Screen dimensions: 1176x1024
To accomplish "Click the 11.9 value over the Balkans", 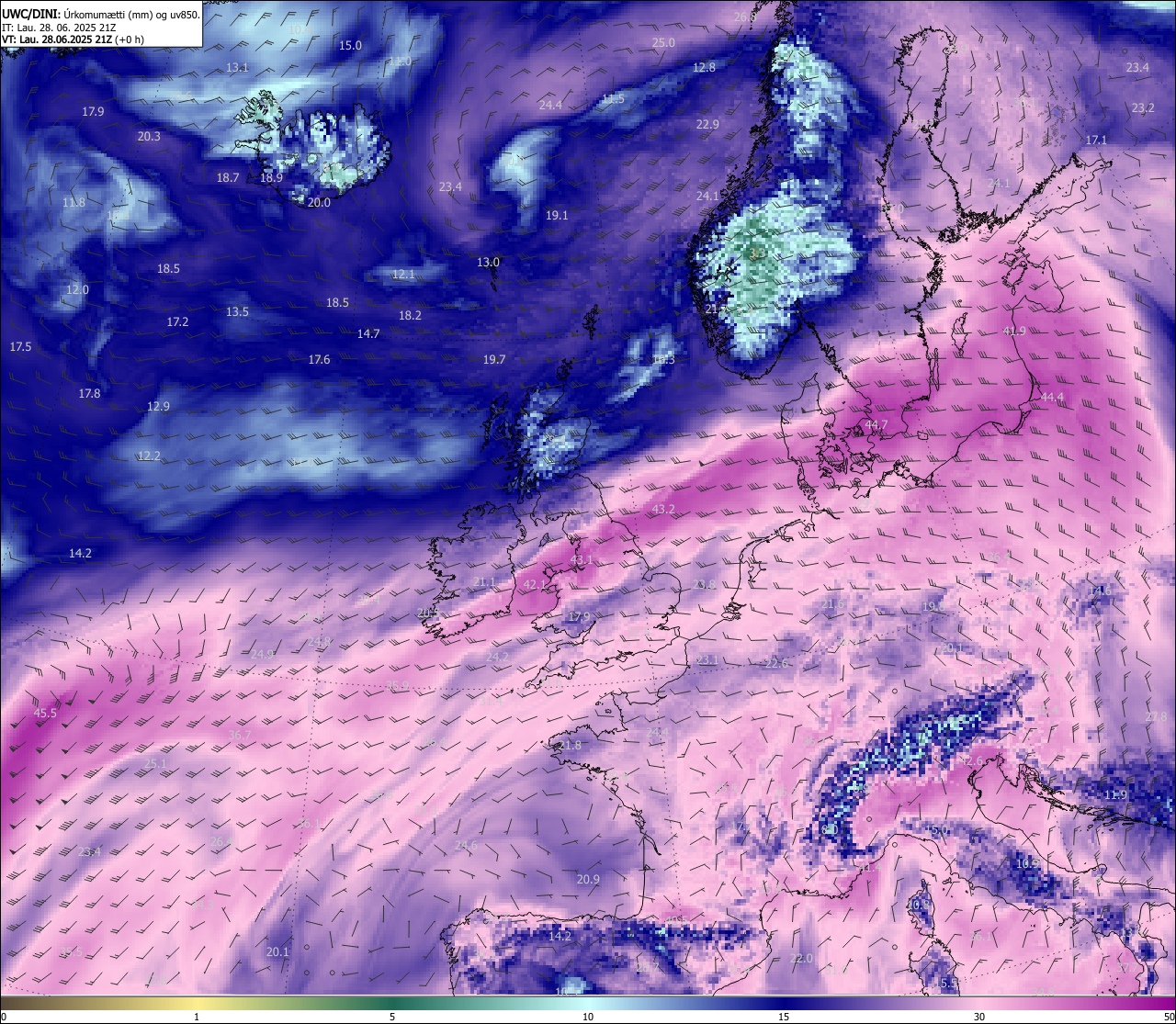I will (x=1115, y=794).
